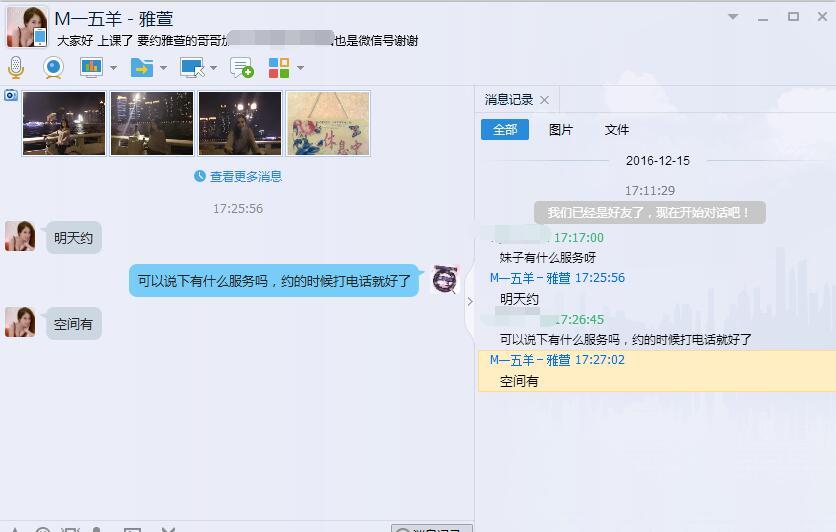Expand the presentation share dropdown arrow

click(113, 68)
